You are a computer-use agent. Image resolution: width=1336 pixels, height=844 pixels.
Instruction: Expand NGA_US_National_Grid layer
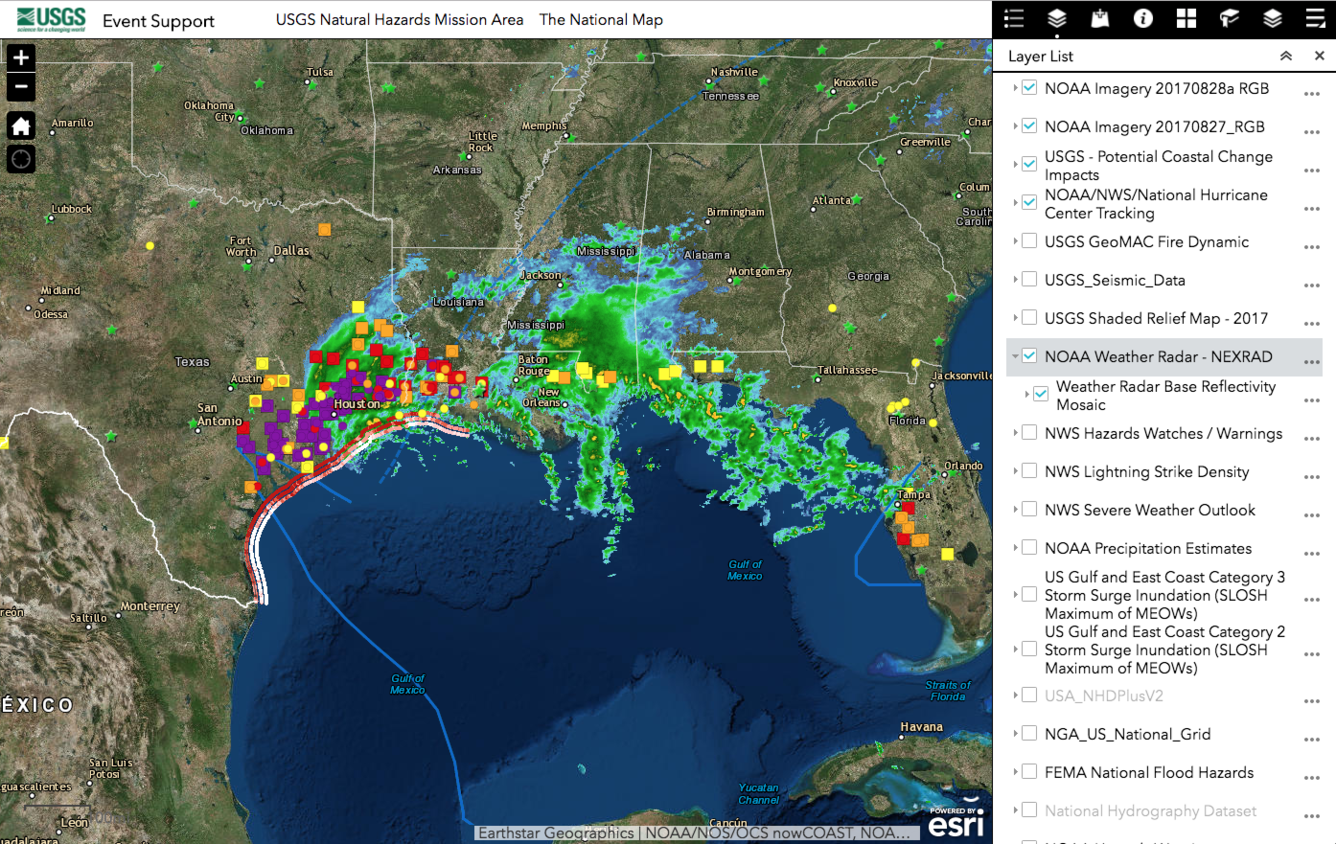[x=1015, y=733]
